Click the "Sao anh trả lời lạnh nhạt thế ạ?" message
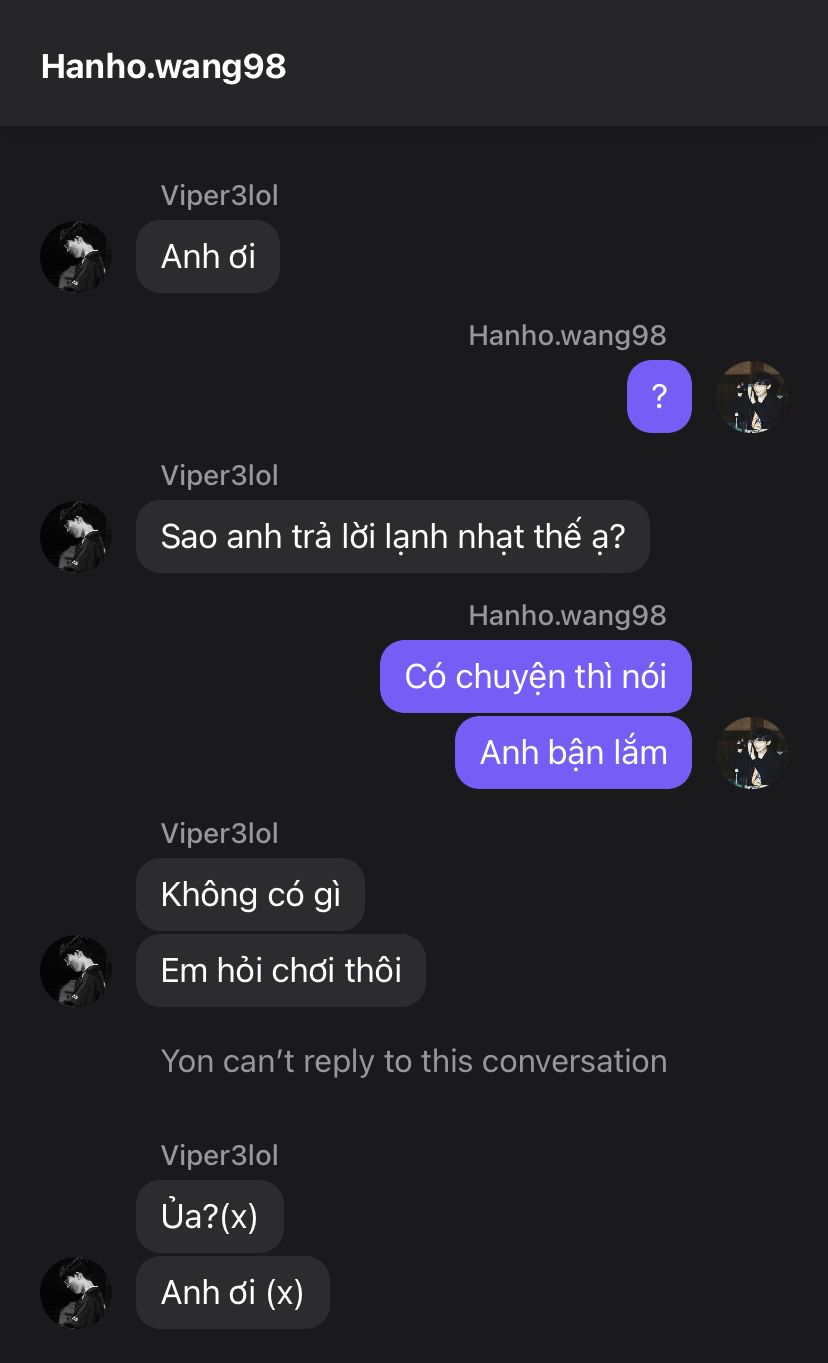Viewport: 828px width, 1363px height. (x=392, y=537)
